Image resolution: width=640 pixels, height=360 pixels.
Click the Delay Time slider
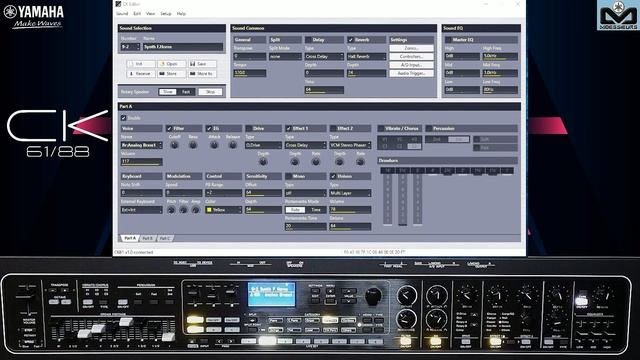324,90
